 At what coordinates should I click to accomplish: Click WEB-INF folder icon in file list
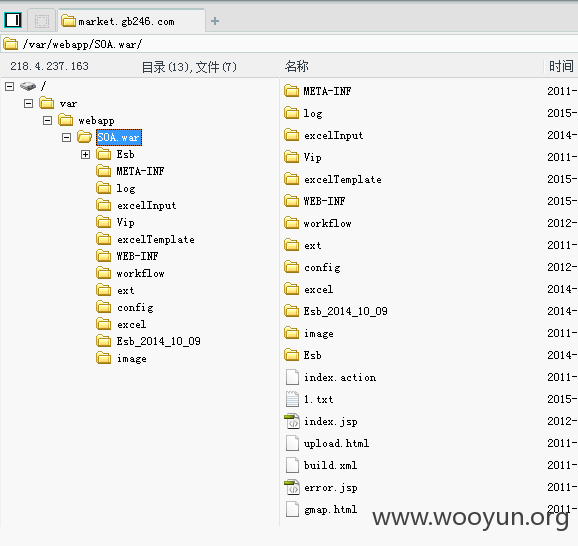[x=292, y=201]
